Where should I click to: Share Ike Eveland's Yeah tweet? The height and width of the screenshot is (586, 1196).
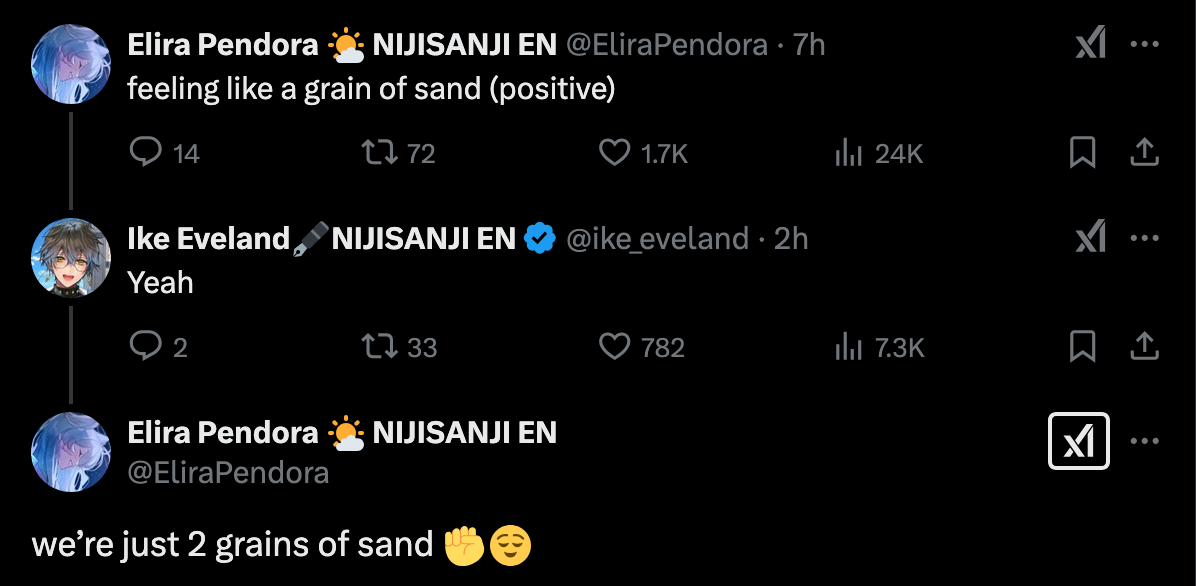[1144, 346]
